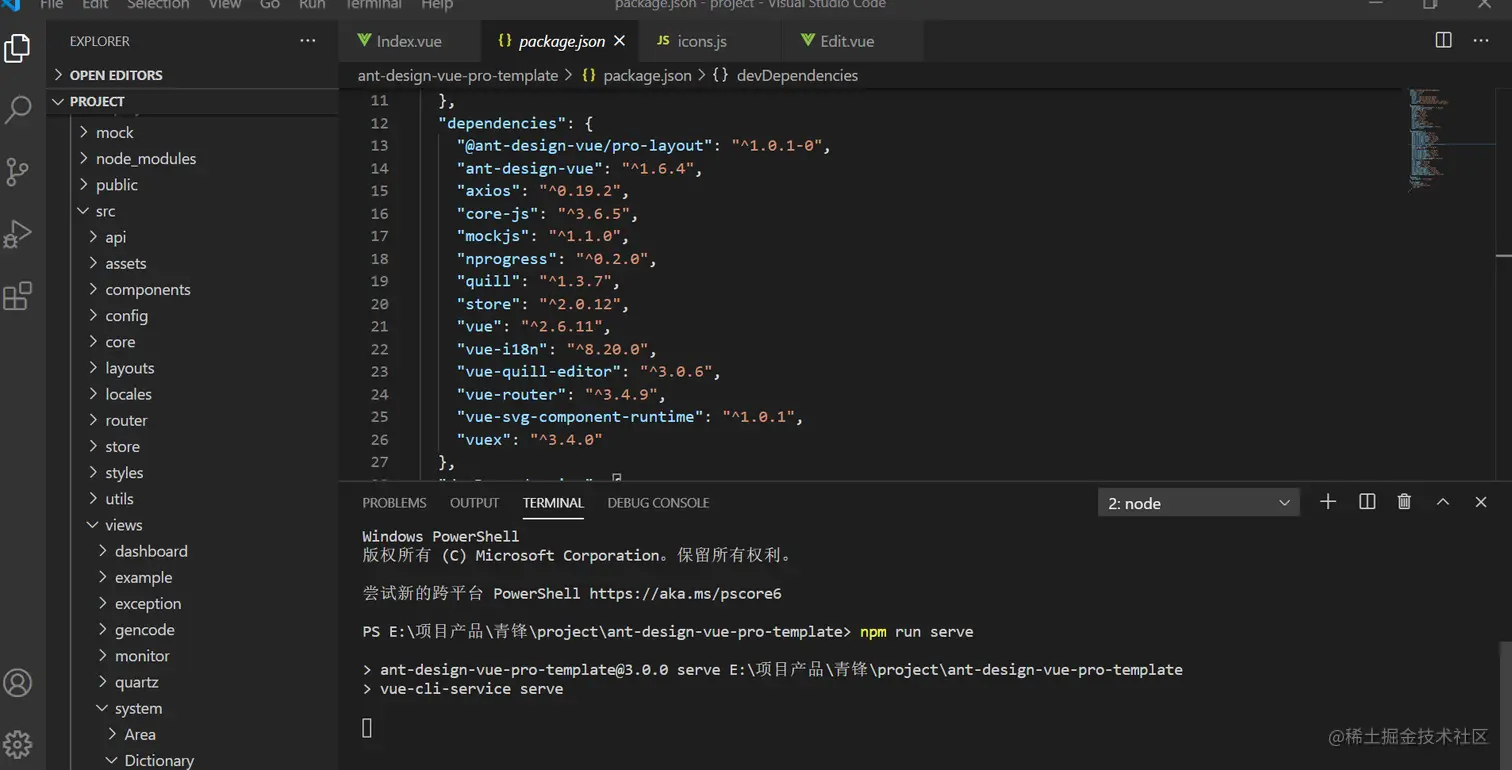Split the terminal pane
Image resolution: width=1512 pixels, height=770 pixels.
tap(1367, 502)
